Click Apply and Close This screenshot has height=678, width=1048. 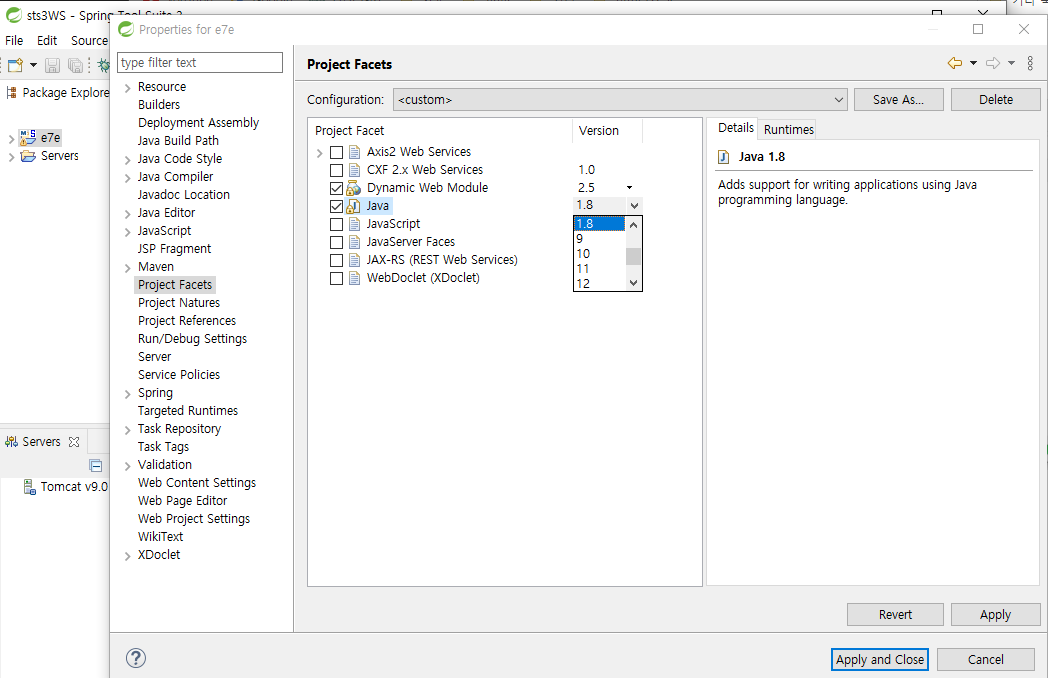pos(880,660)
